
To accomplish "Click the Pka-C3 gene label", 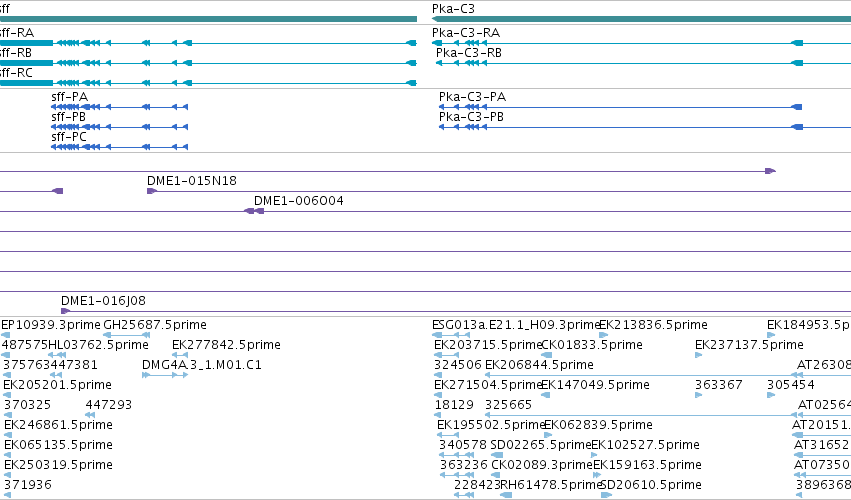I will click(x=453, y=9).
